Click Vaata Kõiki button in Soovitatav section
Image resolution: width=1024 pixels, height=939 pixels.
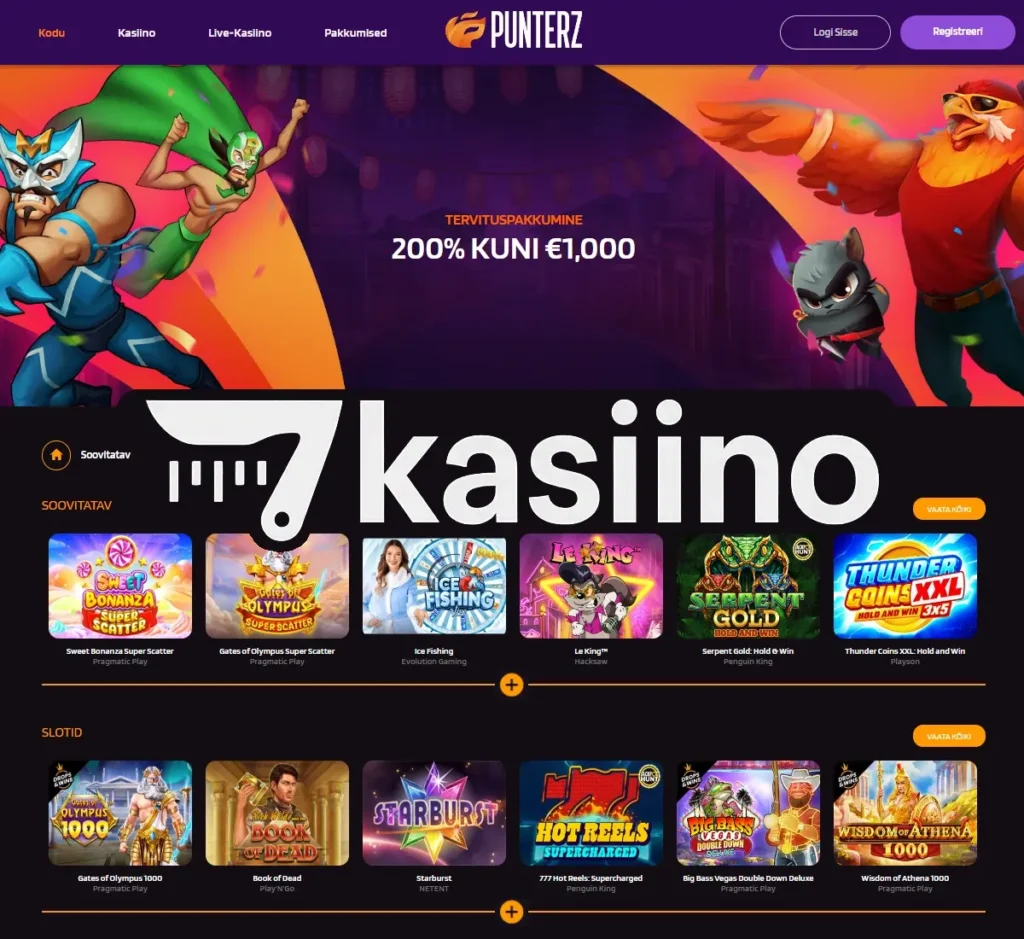coord(949,509)
